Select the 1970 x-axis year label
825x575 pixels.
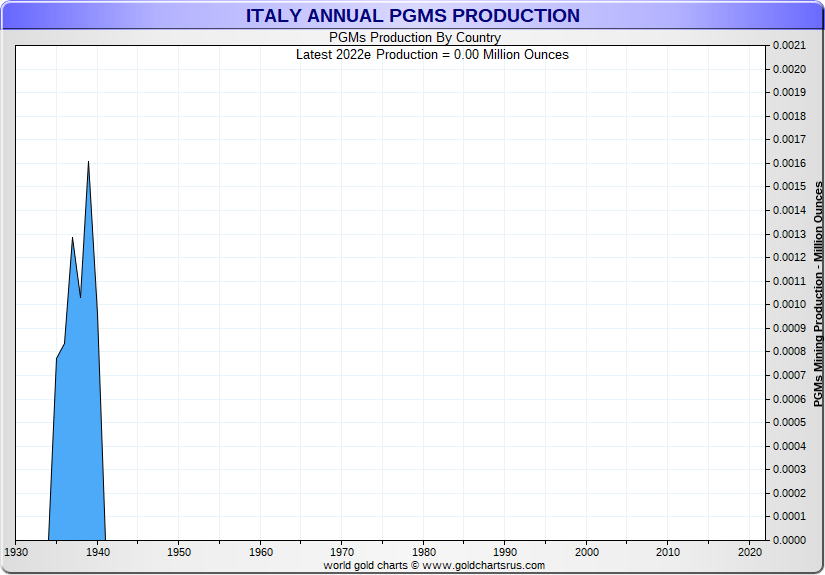coord(342,552)
